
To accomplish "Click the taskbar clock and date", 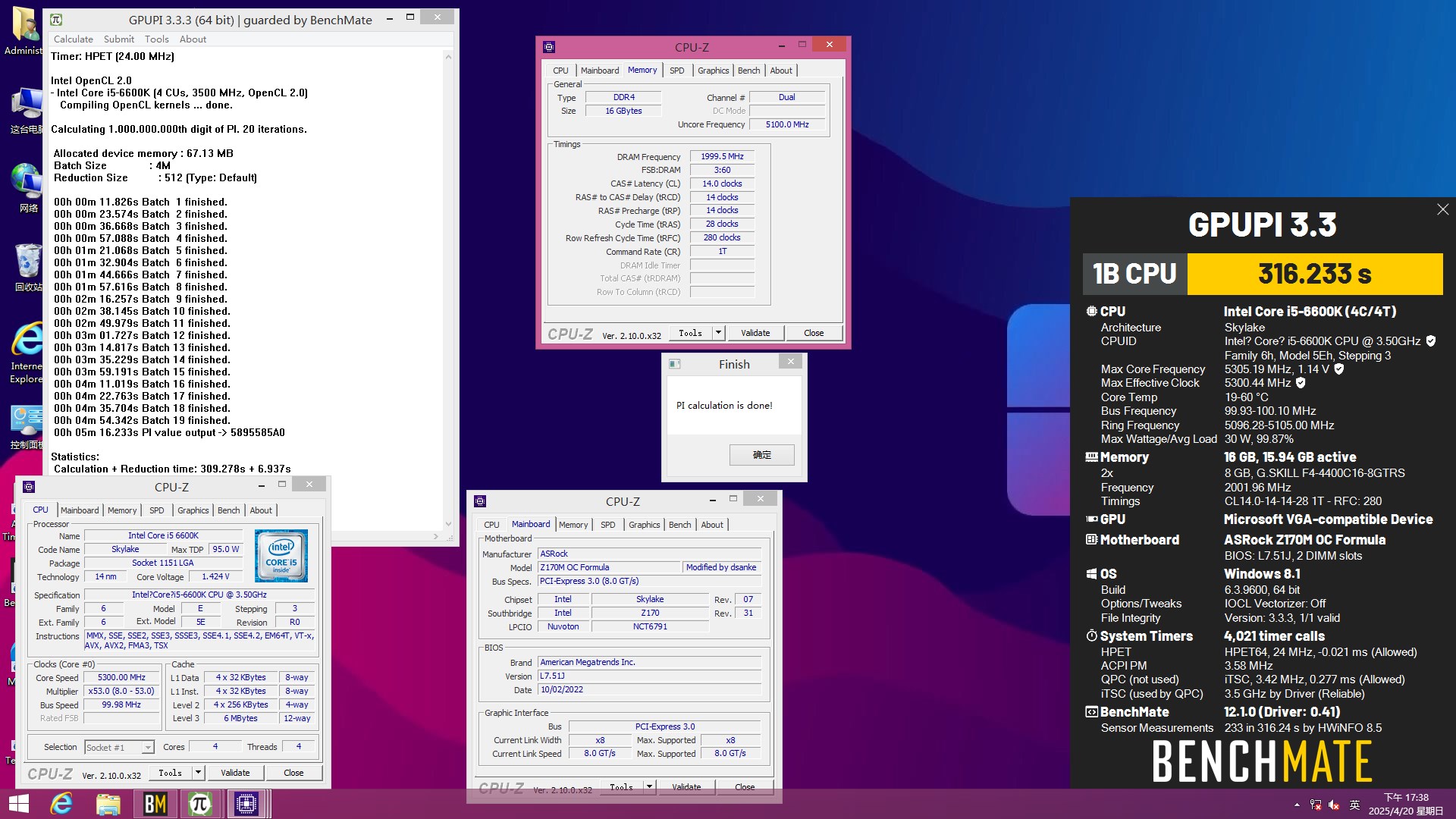I will pyautogui.click(x=1406, y=805).
